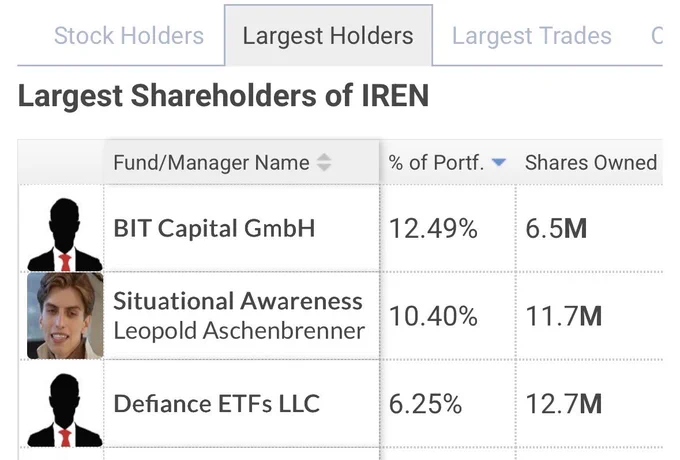This screenshot has width=680, height=460.
Task: Sort by the Fund/Manager Name column header
Action: click(x=211, y=163)
